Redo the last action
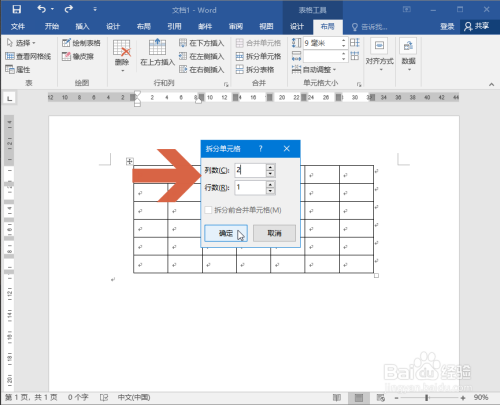The width and height of the screenshot is (500, 405). 68,9
